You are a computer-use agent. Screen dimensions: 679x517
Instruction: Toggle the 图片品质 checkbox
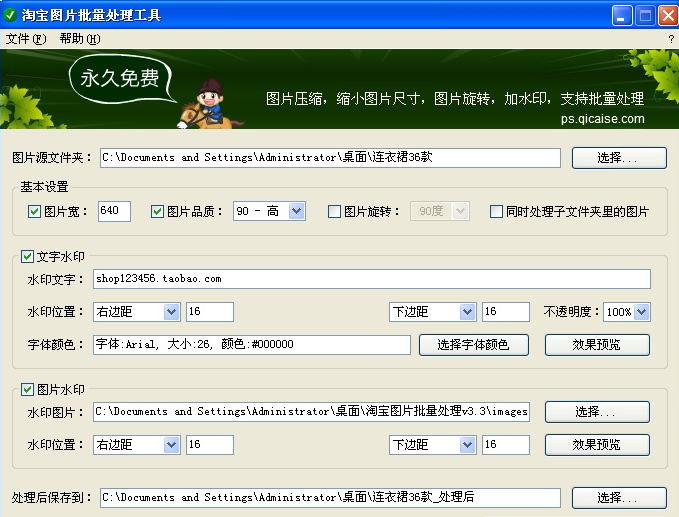(157, 212)
